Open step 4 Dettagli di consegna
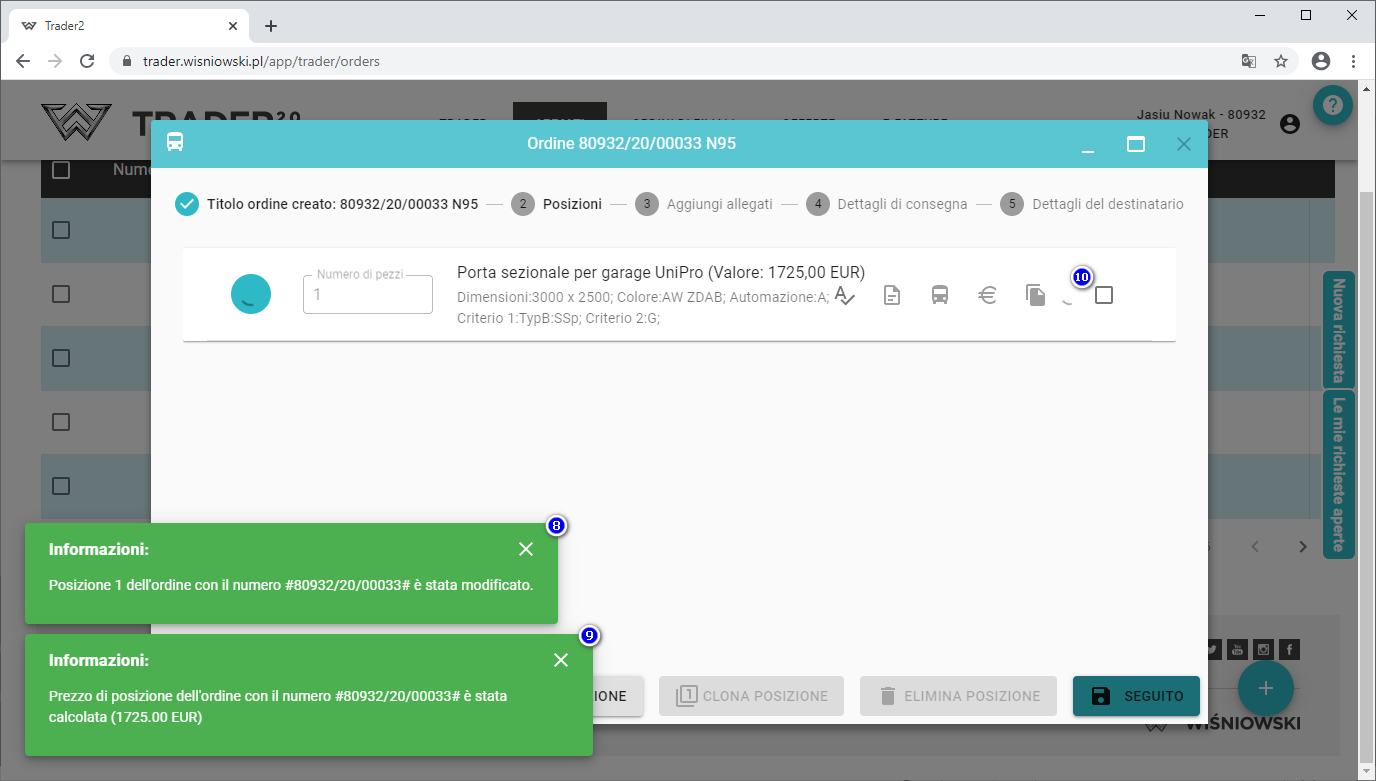Image resolution: width=1376 pixels, height=781 pixels. (889, 204)
